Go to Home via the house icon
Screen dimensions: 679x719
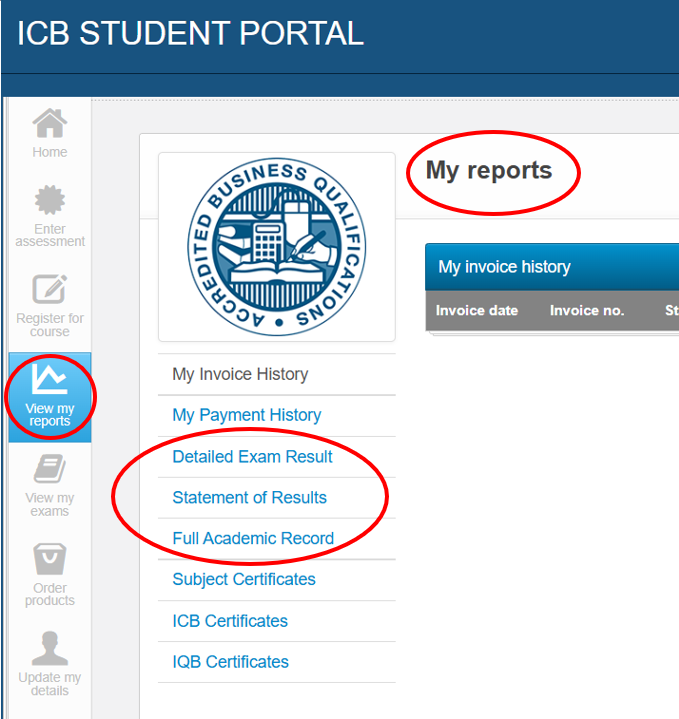click(x=50, y=123)
